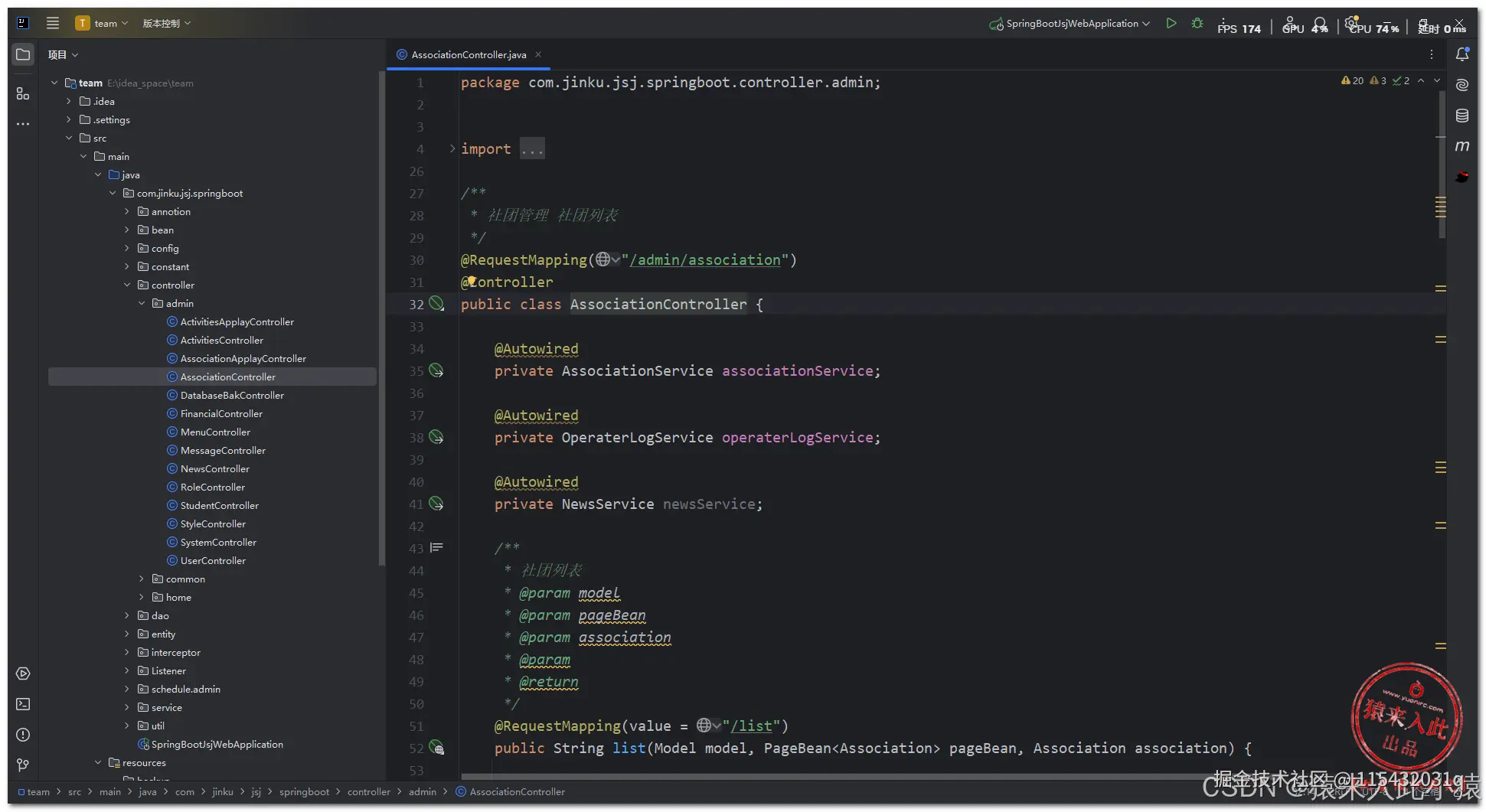The width and height of the screenshot is (1486, 812).
Task: Open the notifications bell
Action: click(x=1462, y=54)
